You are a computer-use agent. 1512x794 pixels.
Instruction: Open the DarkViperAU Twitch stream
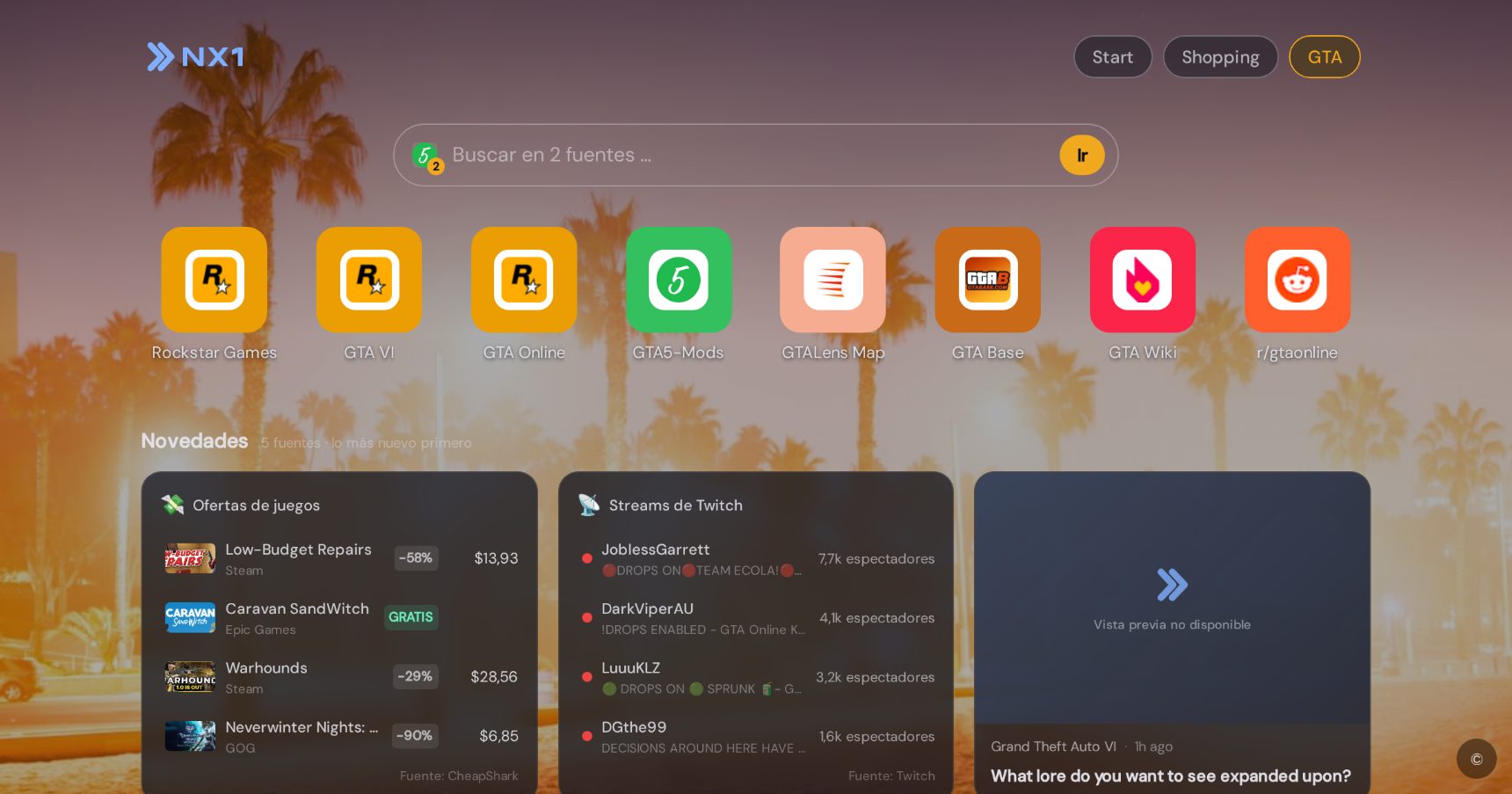(756, 617)
